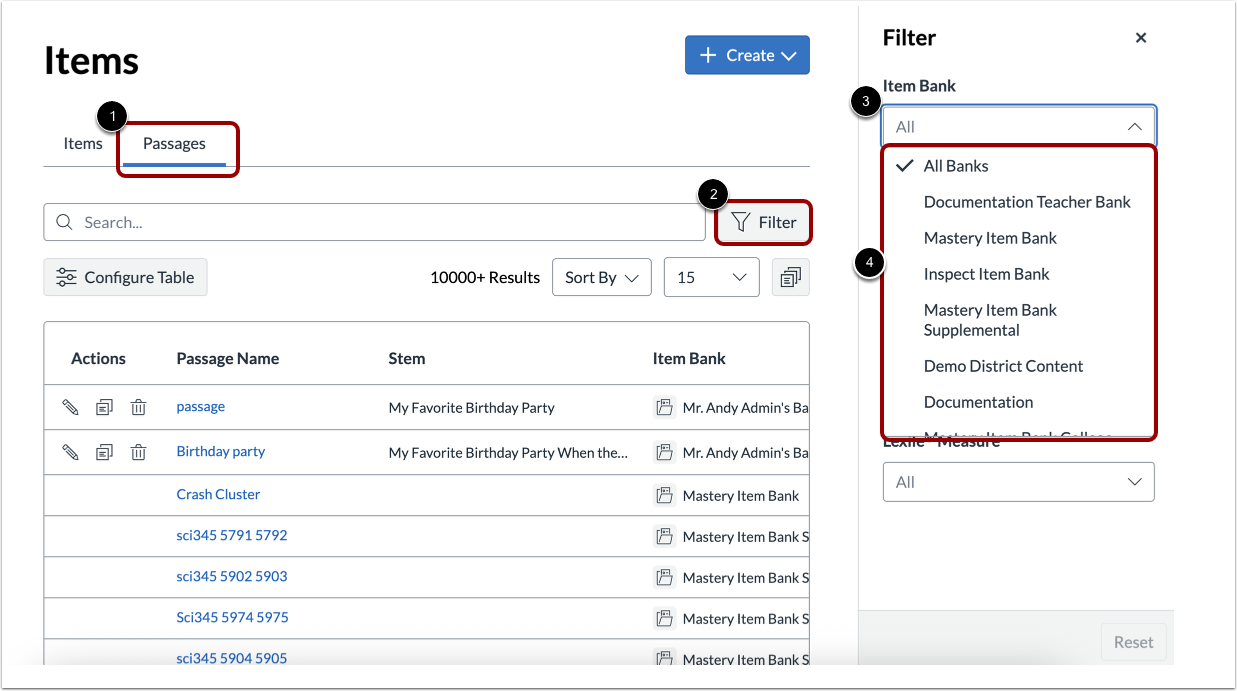This screenshot has height=691, width=1237.
Task: Click the copy icon next to page size
Action: pyautogui.click(x=791, y=277)
